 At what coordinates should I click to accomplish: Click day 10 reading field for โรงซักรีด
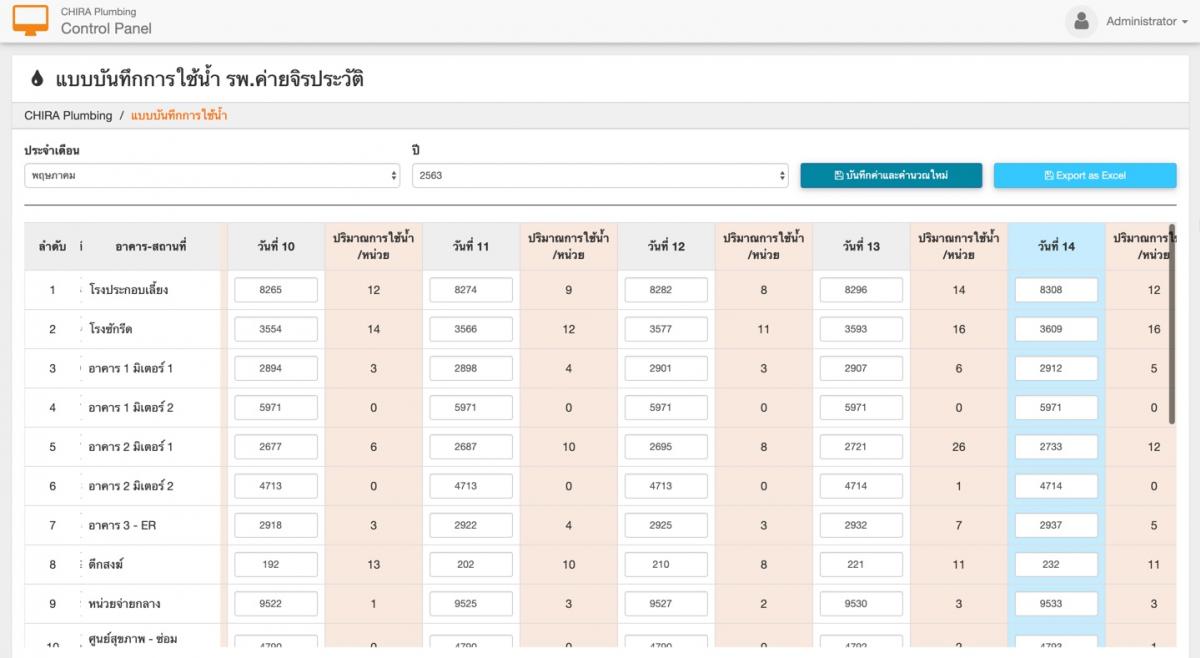coord(276,329)
